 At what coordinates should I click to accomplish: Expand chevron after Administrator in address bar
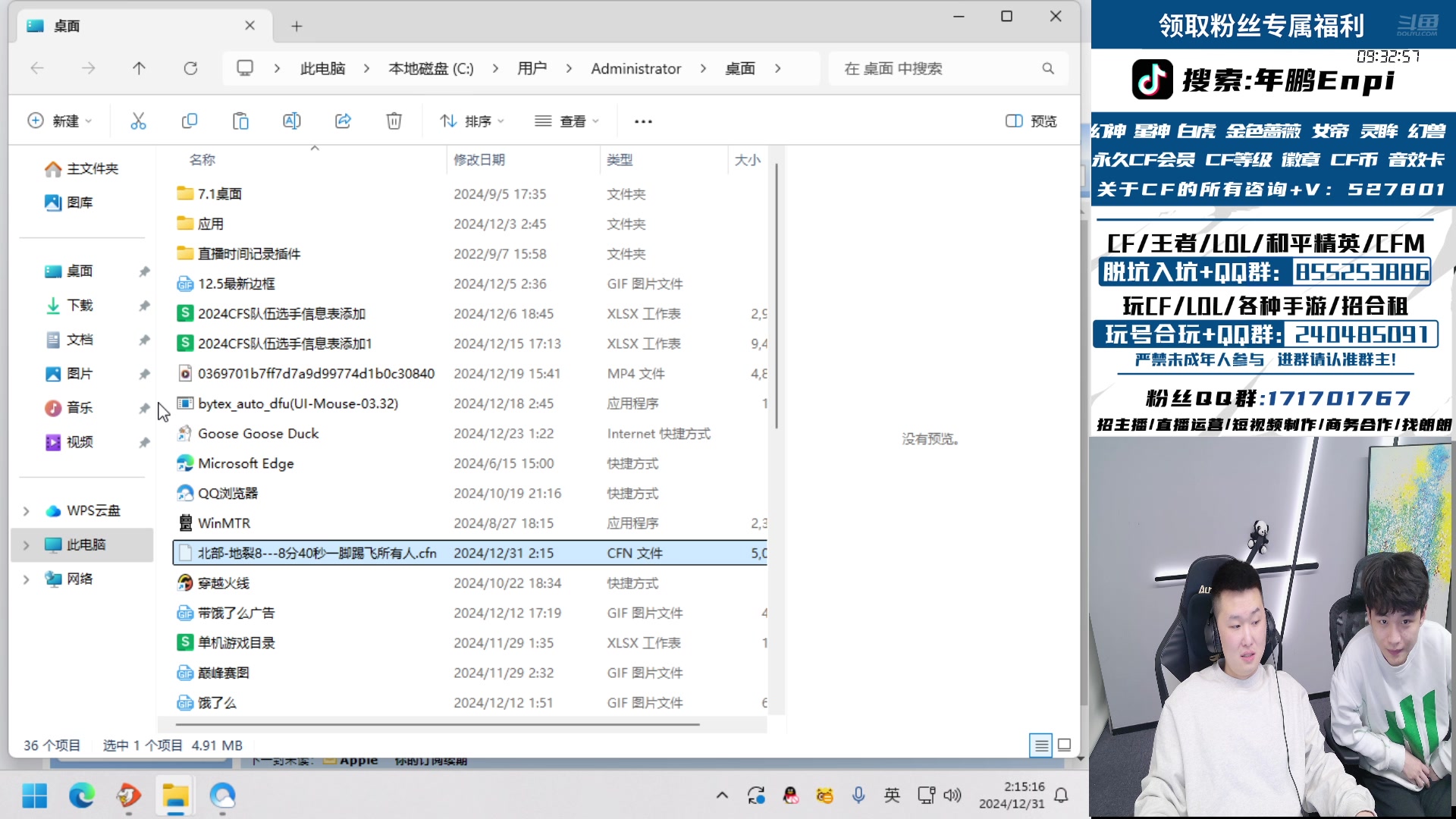(703, 68)
